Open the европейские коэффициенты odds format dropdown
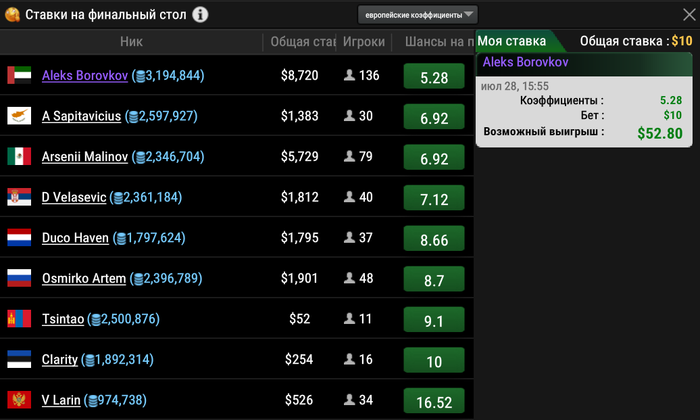700x420 pixels. pos(417,15)
